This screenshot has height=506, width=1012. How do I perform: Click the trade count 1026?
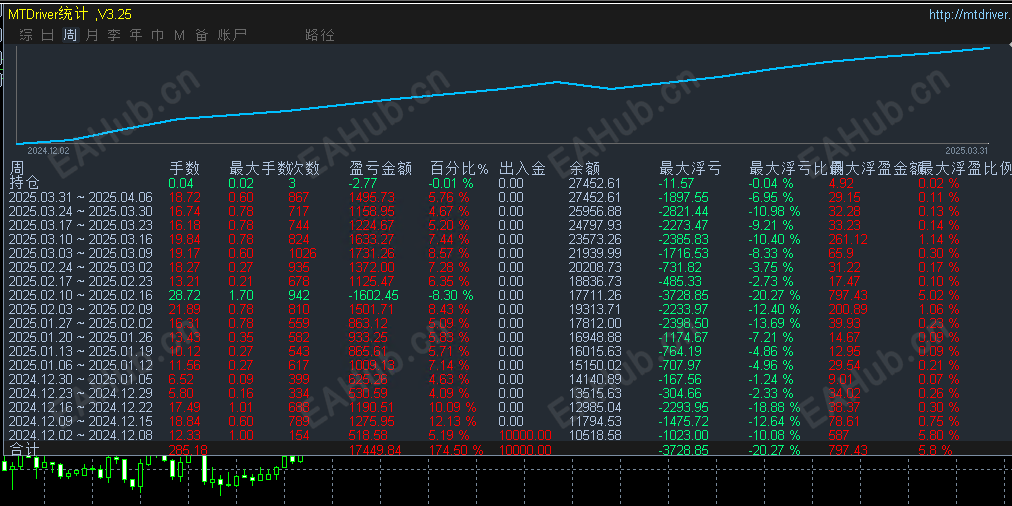click(x=303, y=253)
